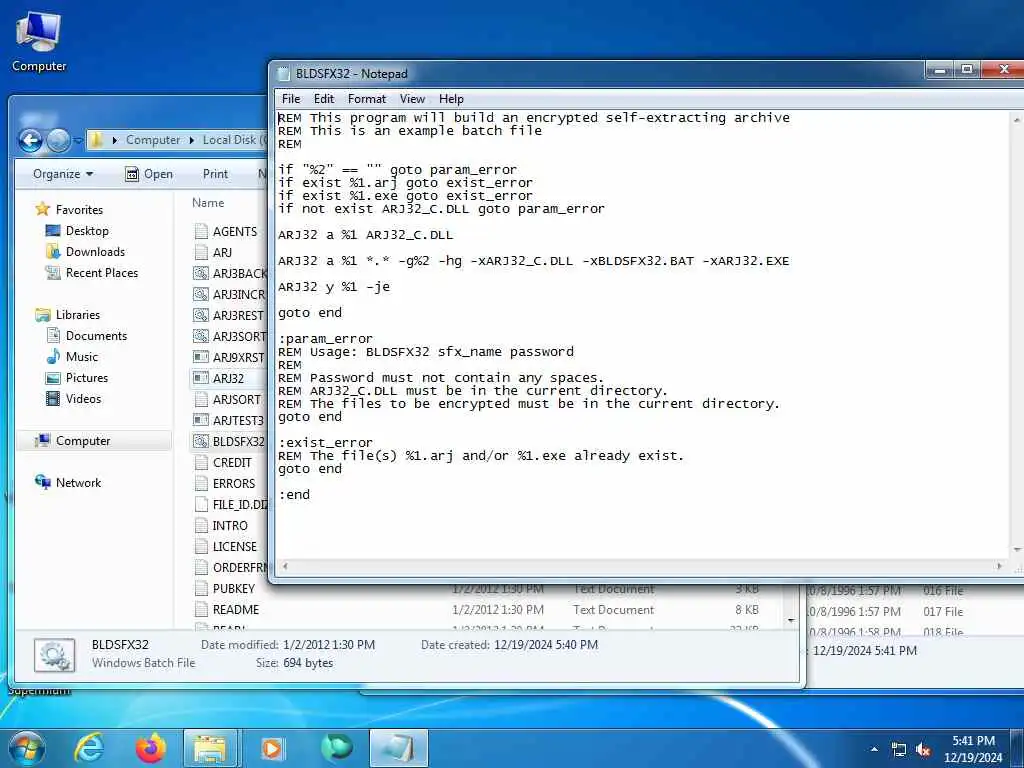The width and height of the screenshot is (1024, 768).
Task: Click the Name column header
Action: (x=208, y=203)
